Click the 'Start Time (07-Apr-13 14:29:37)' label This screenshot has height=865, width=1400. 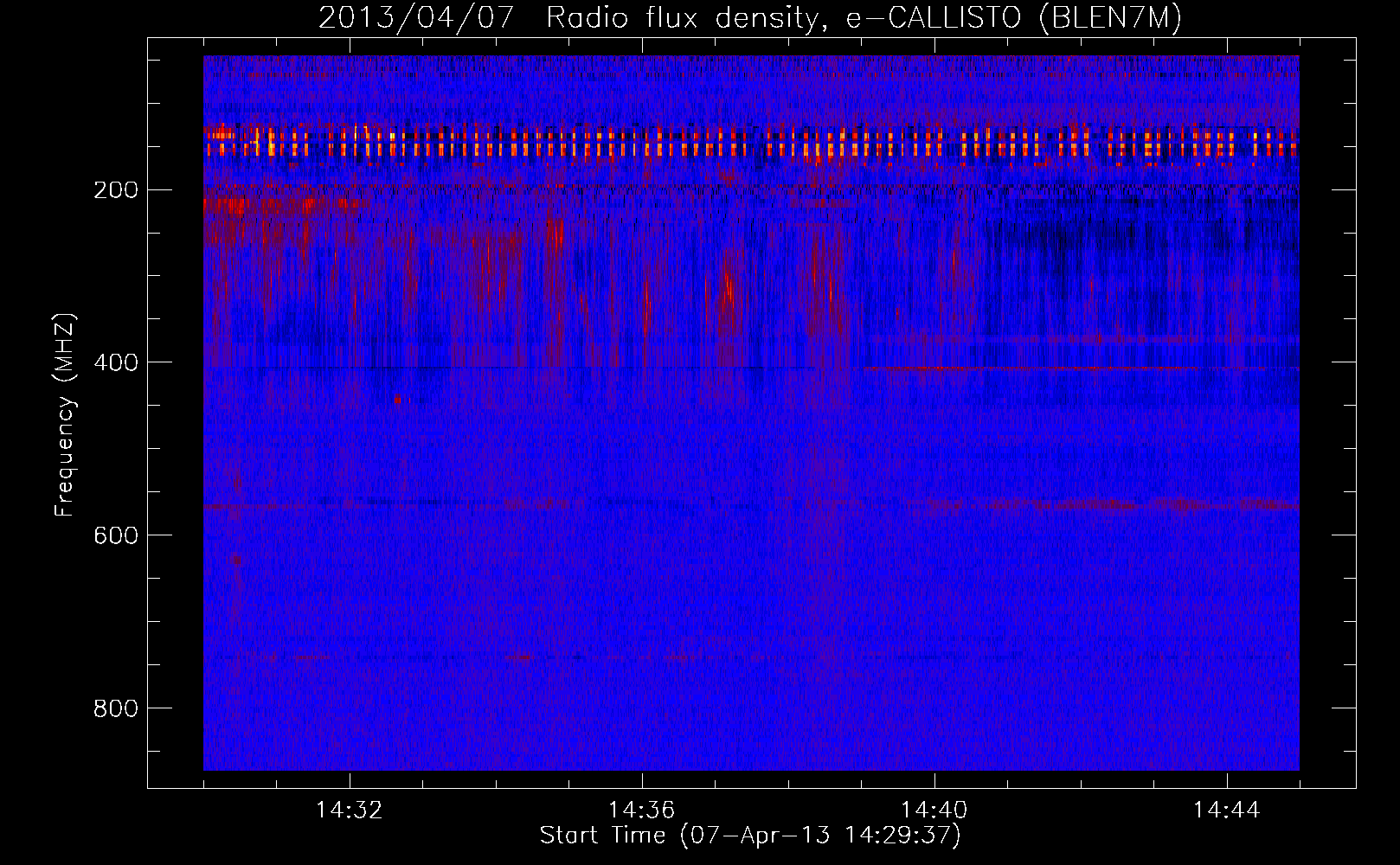(x=750, y=836)
